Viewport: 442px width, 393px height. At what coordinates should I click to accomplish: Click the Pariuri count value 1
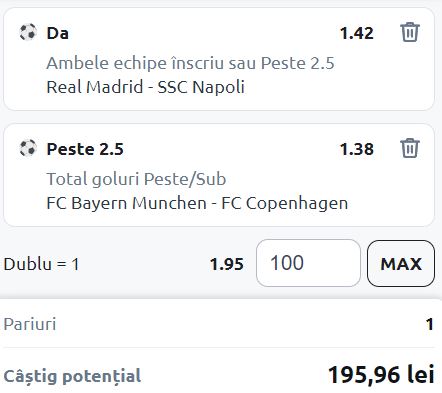tap(430, 324)
